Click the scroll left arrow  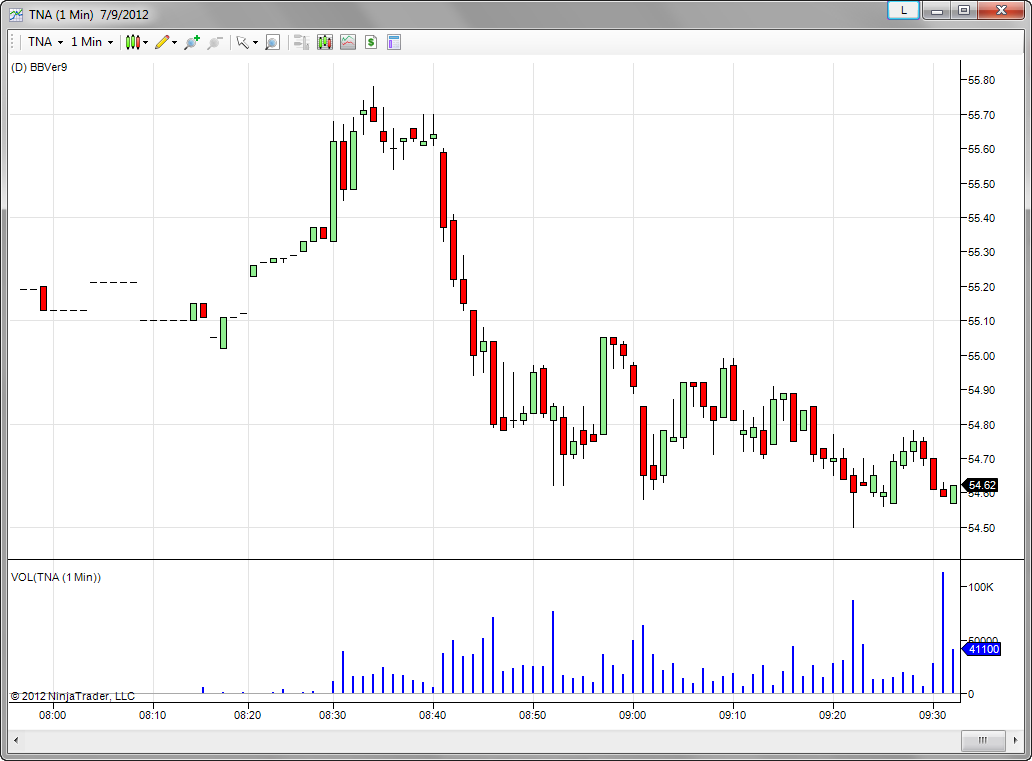pos(16,740)
